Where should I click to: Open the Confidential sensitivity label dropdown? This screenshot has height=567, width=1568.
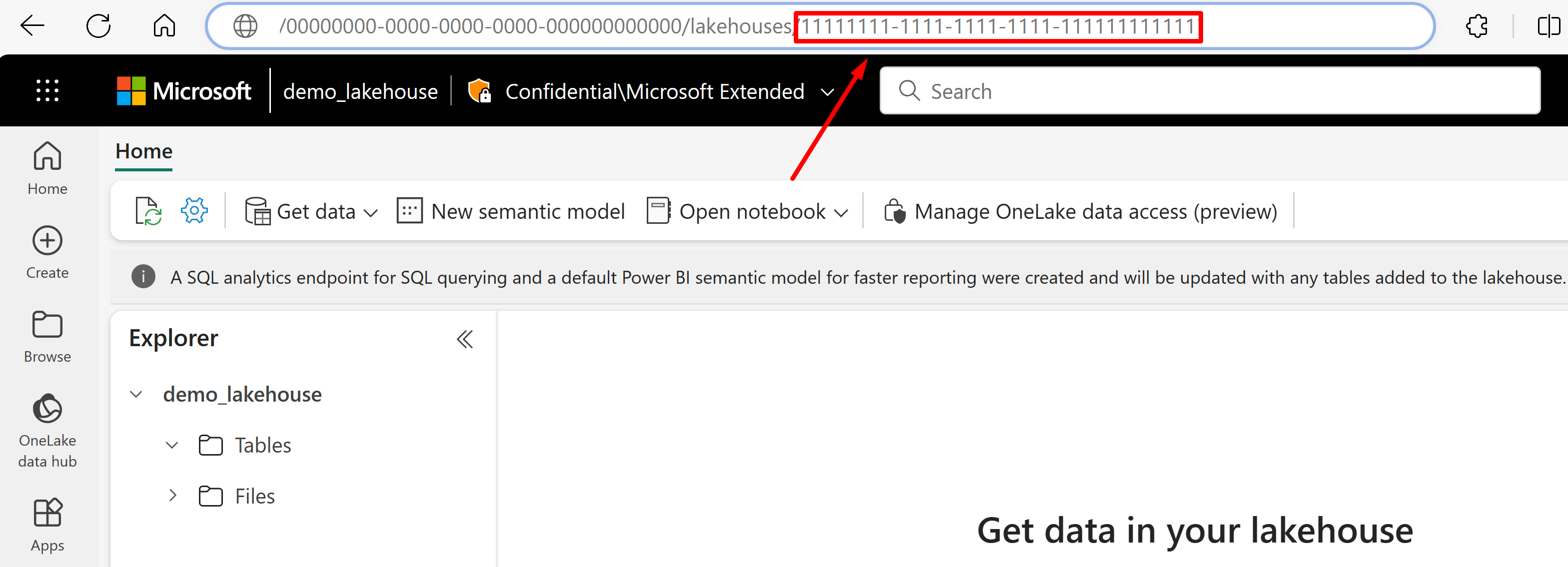click(827, 92)
